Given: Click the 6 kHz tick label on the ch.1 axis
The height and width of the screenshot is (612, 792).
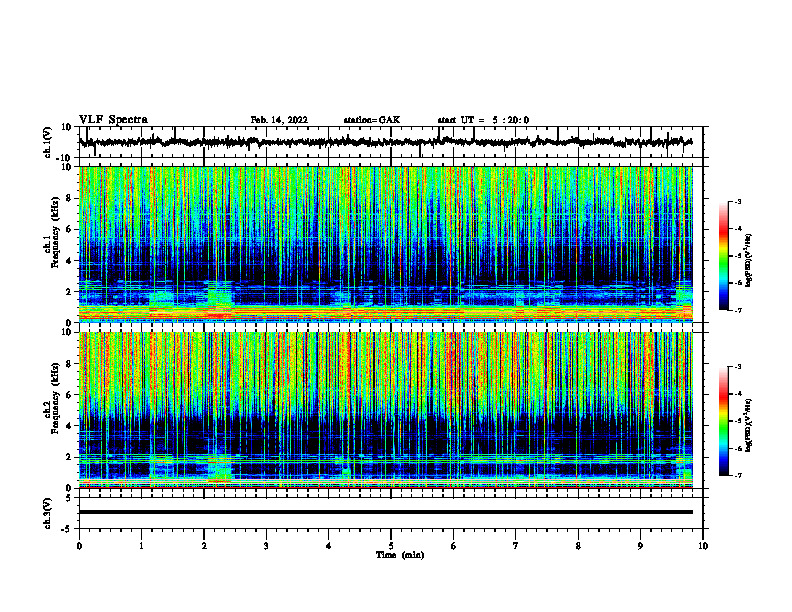Looking at the screenshot, I should 70,229.
